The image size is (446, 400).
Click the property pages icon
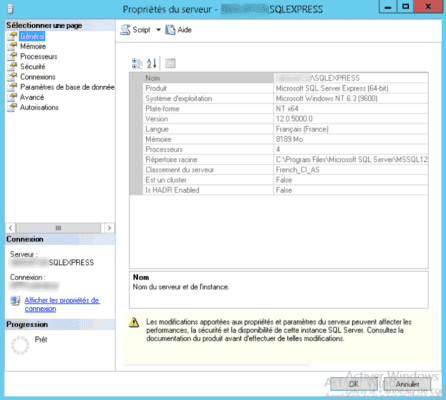(170, 63)
